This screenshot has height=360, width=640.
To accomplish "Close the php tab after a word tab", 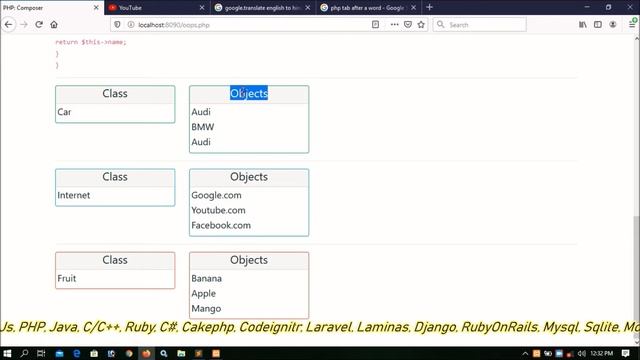I will 413,7.
